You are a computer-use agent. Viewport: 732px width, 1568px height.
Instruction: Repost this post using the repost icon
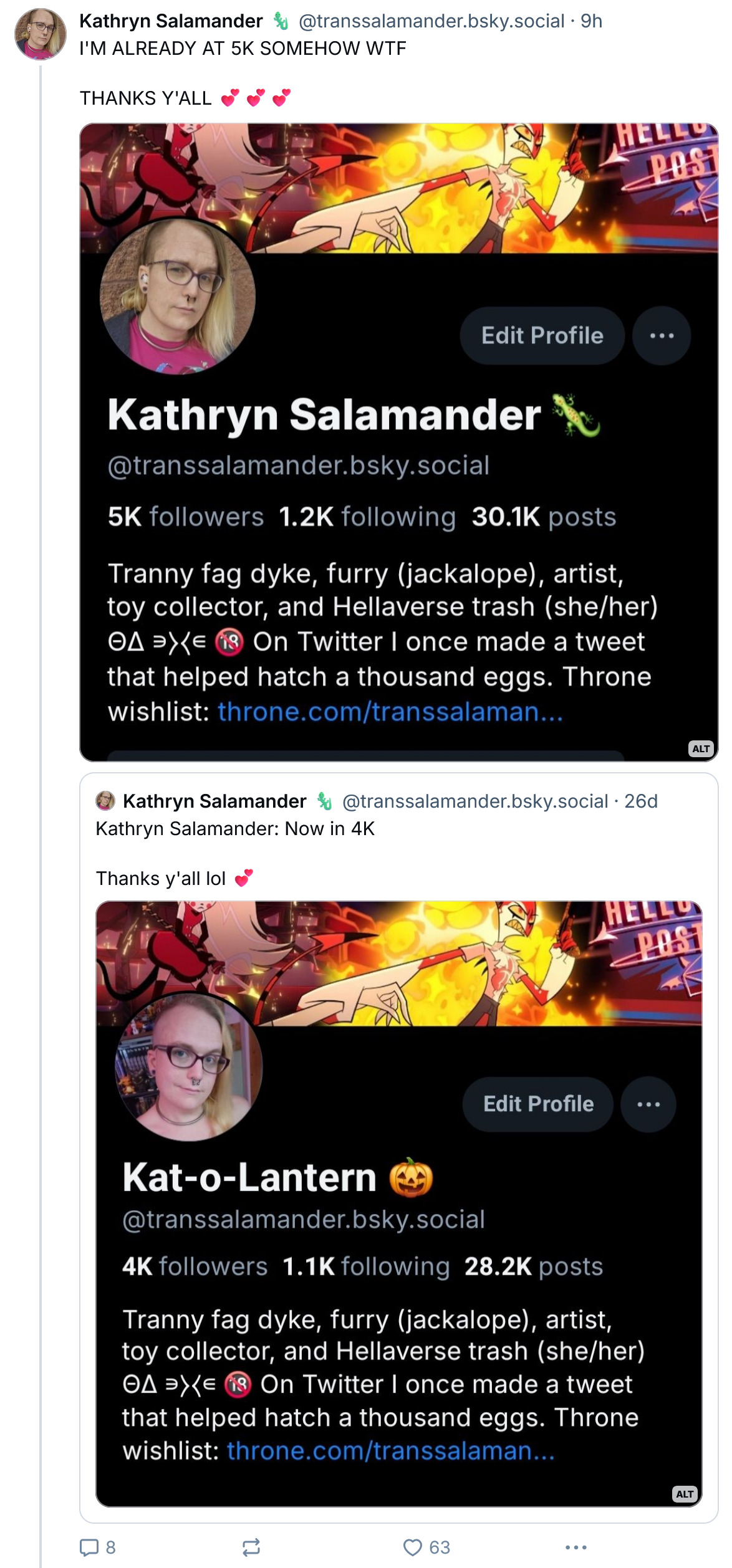[x=251, y=1547]
